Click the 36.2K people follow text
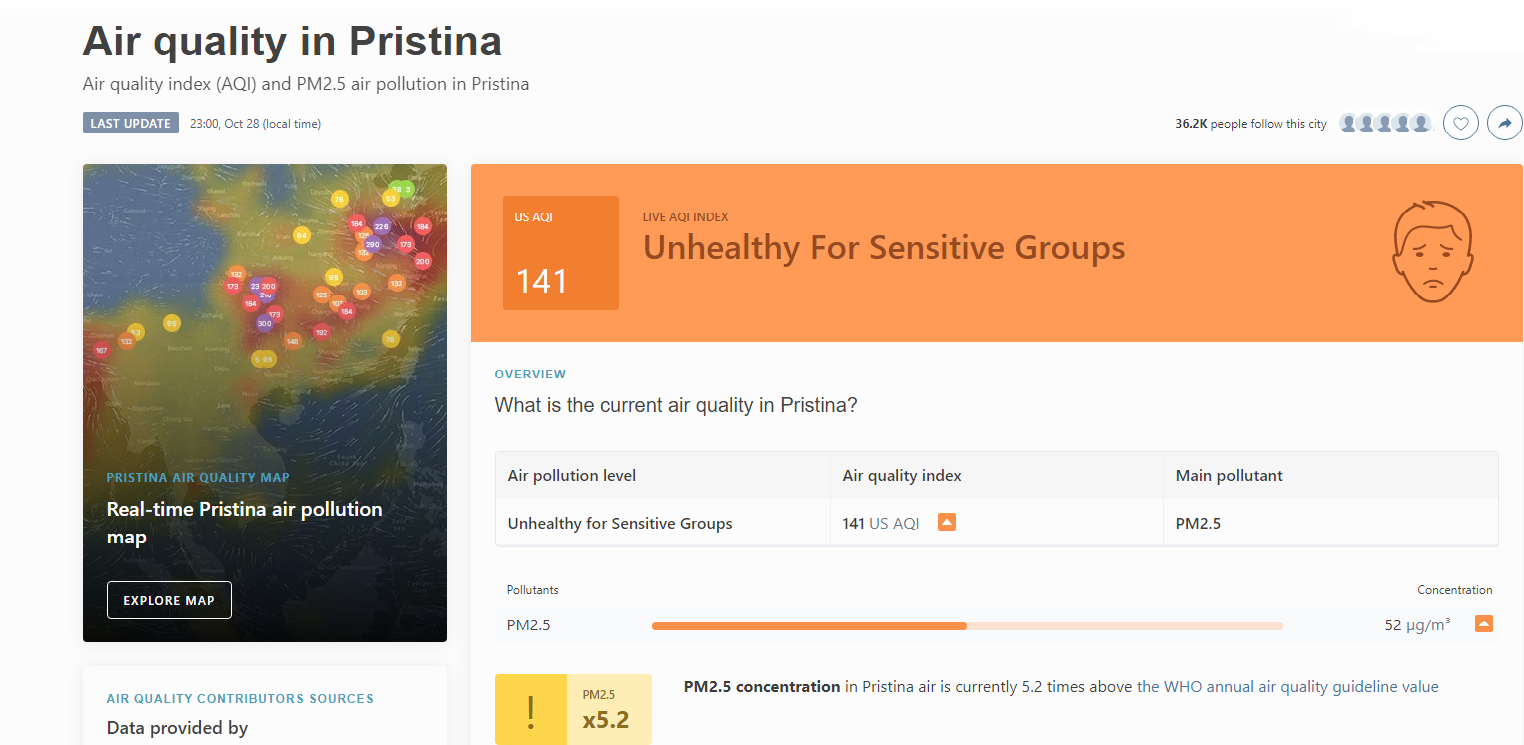 tap(1251, 124)
